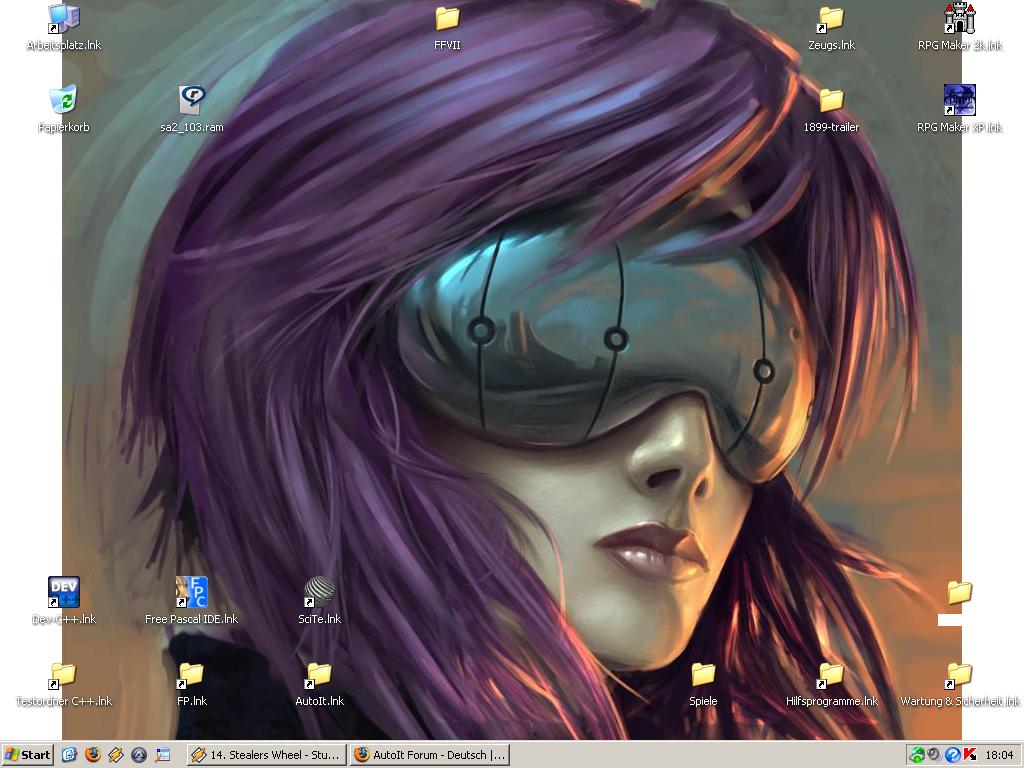Select the Hilfsprogramme folder shortcut

click(831, 674)
